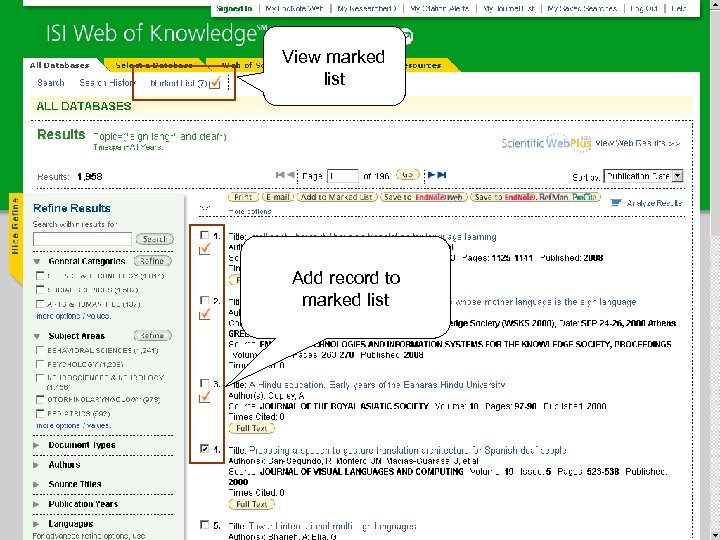Image resolution: width=720 pixels, height=540 pixels.
Task: Open View Web Results link
Action: 638,143
